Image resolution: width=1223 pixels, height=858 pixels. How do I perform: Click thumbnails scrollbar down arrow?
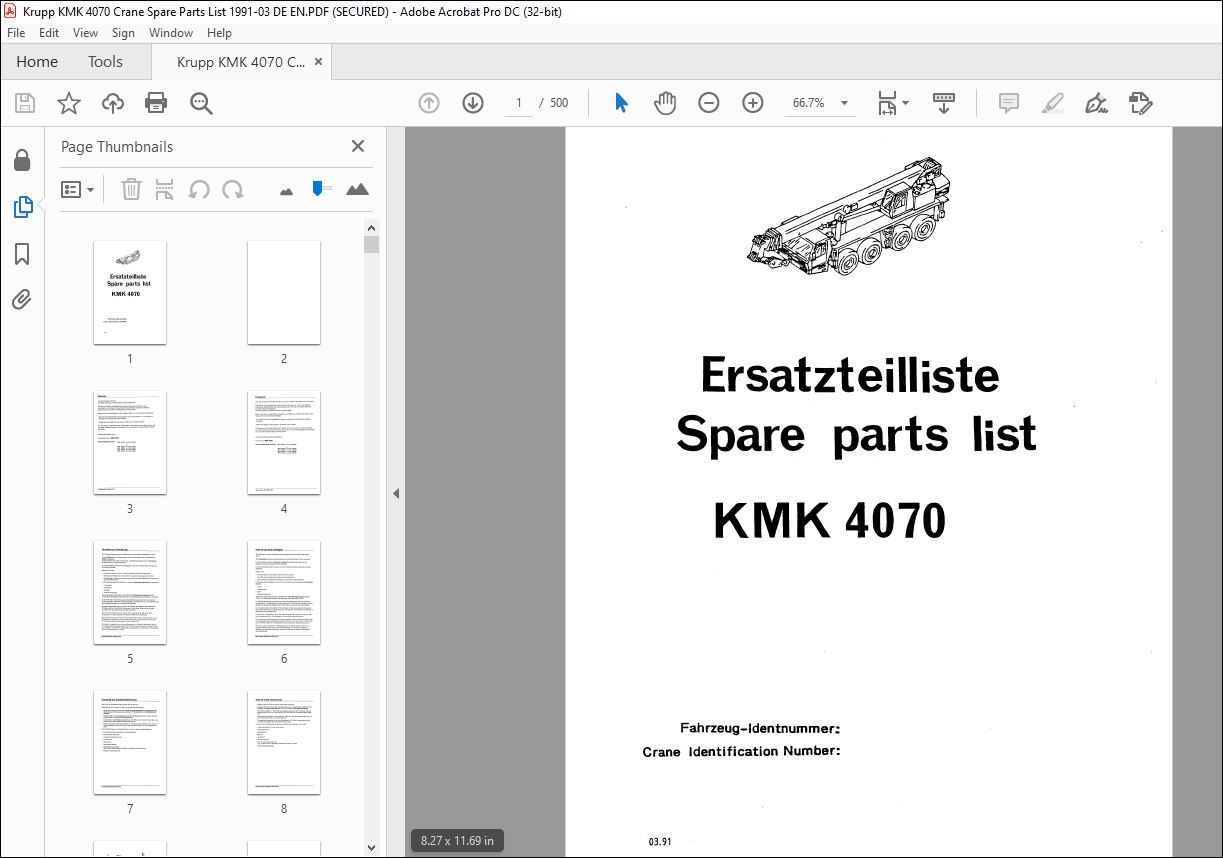[371, 848]
